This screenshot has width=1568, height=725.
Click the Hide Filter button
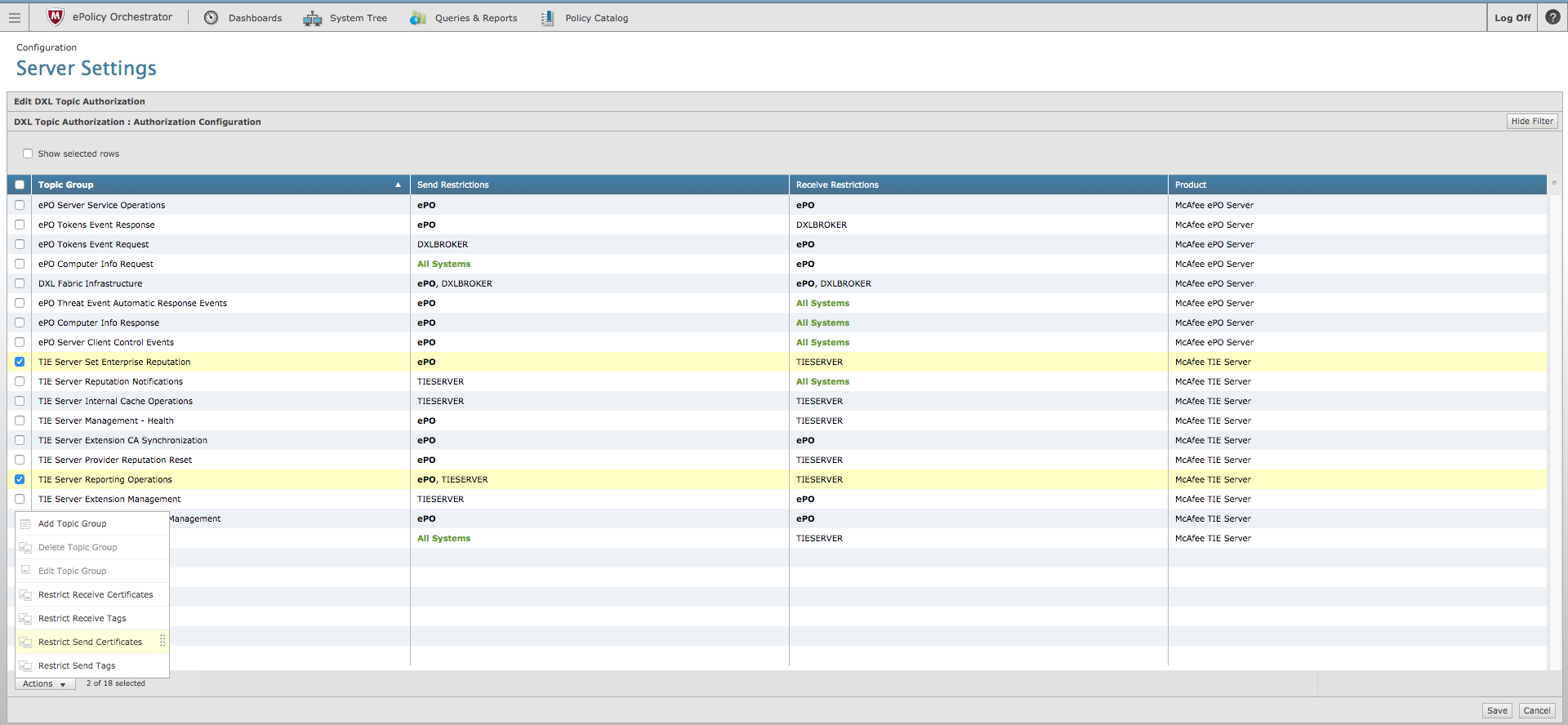1532,121
